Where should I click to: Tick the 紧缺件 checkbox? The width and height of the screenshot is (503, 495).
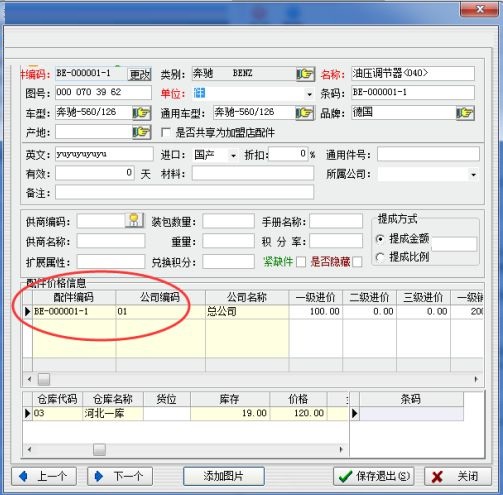(x=301, y=262)
